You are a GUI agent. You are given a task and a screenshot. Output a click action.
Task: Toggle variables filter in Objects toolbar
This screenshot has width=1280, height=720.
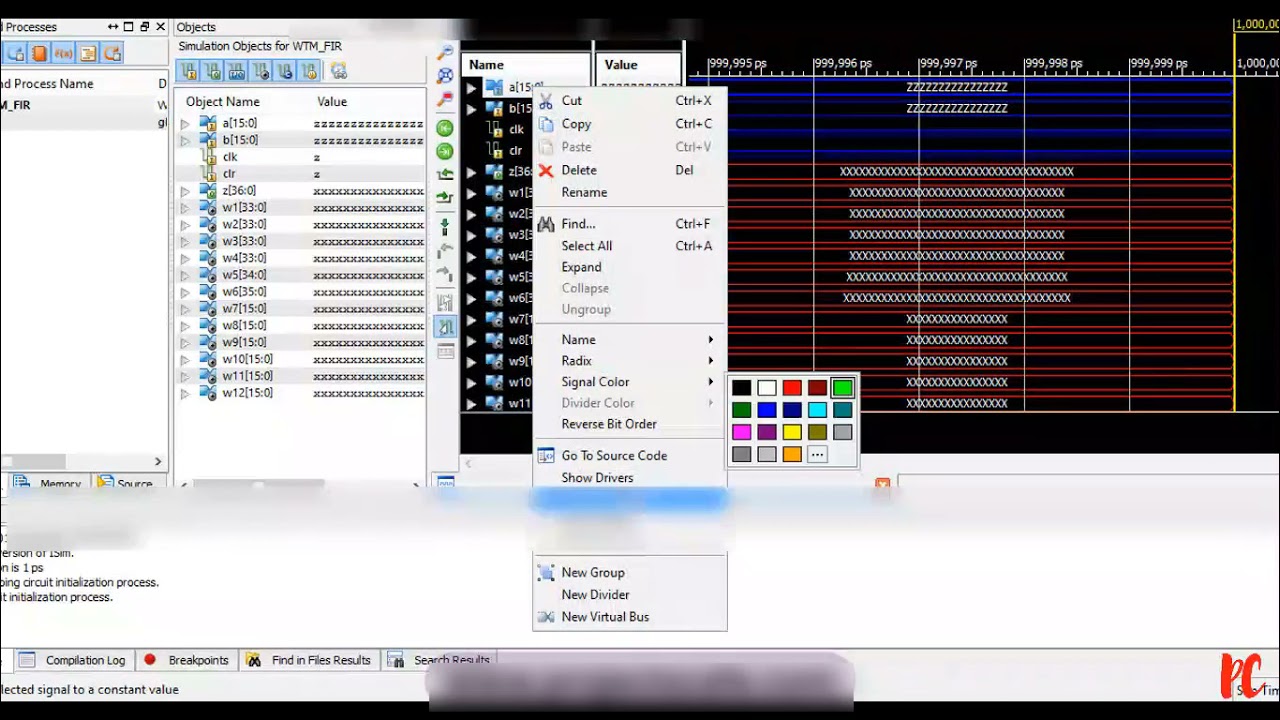(309, 71)
